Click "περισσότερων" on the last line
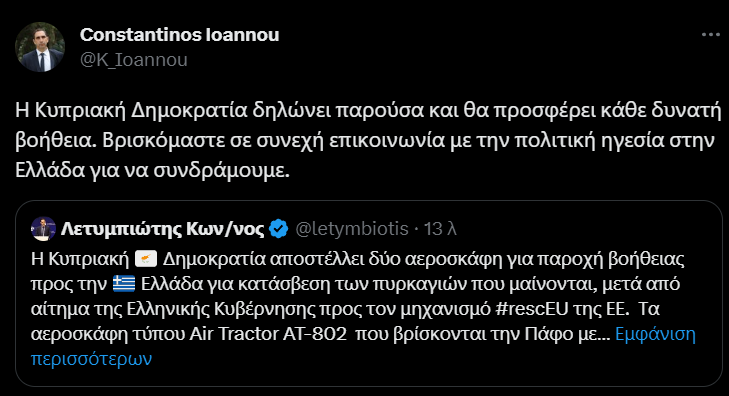 coord(91,359)
